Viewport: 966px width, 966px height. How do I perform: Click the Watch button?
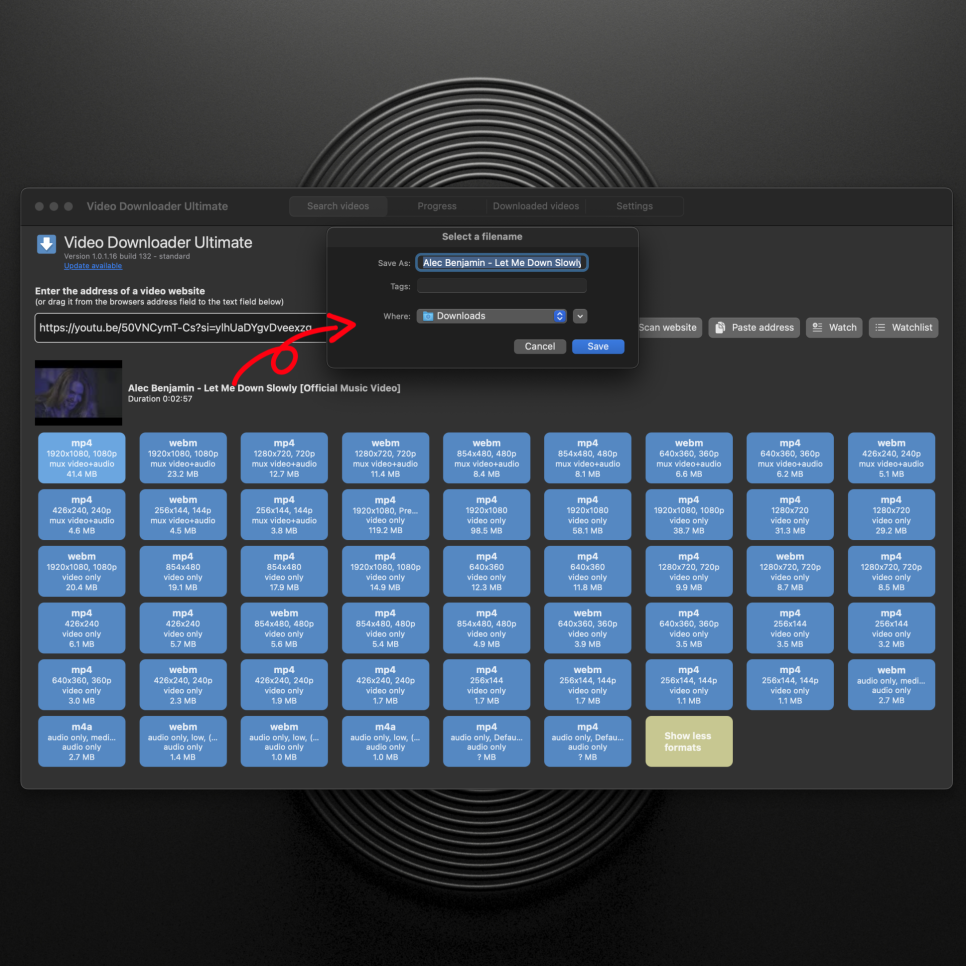(834, 328)
